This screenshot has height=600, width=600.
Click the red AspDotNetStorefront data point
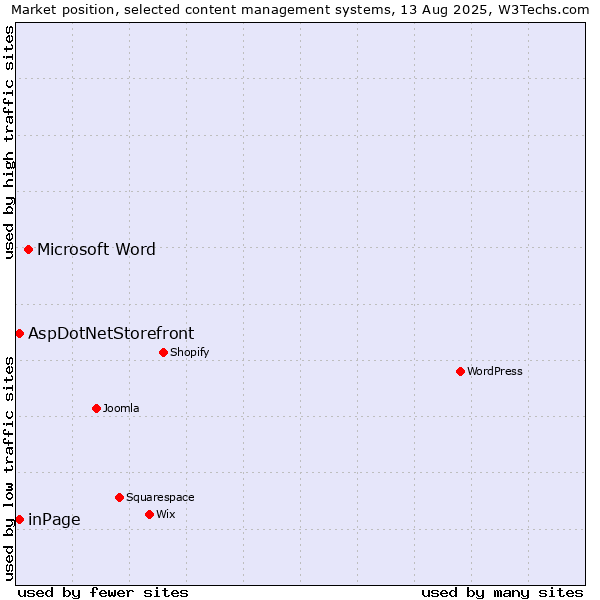point(20,334)
